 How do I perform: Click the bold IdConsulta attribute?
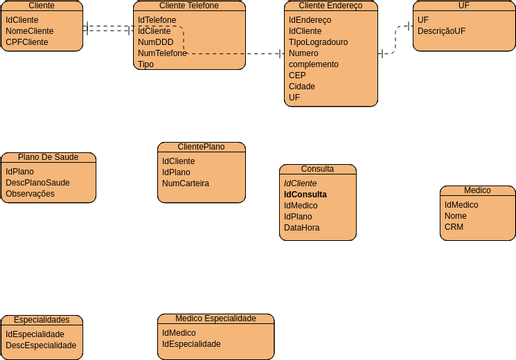(x=305, y=194)
